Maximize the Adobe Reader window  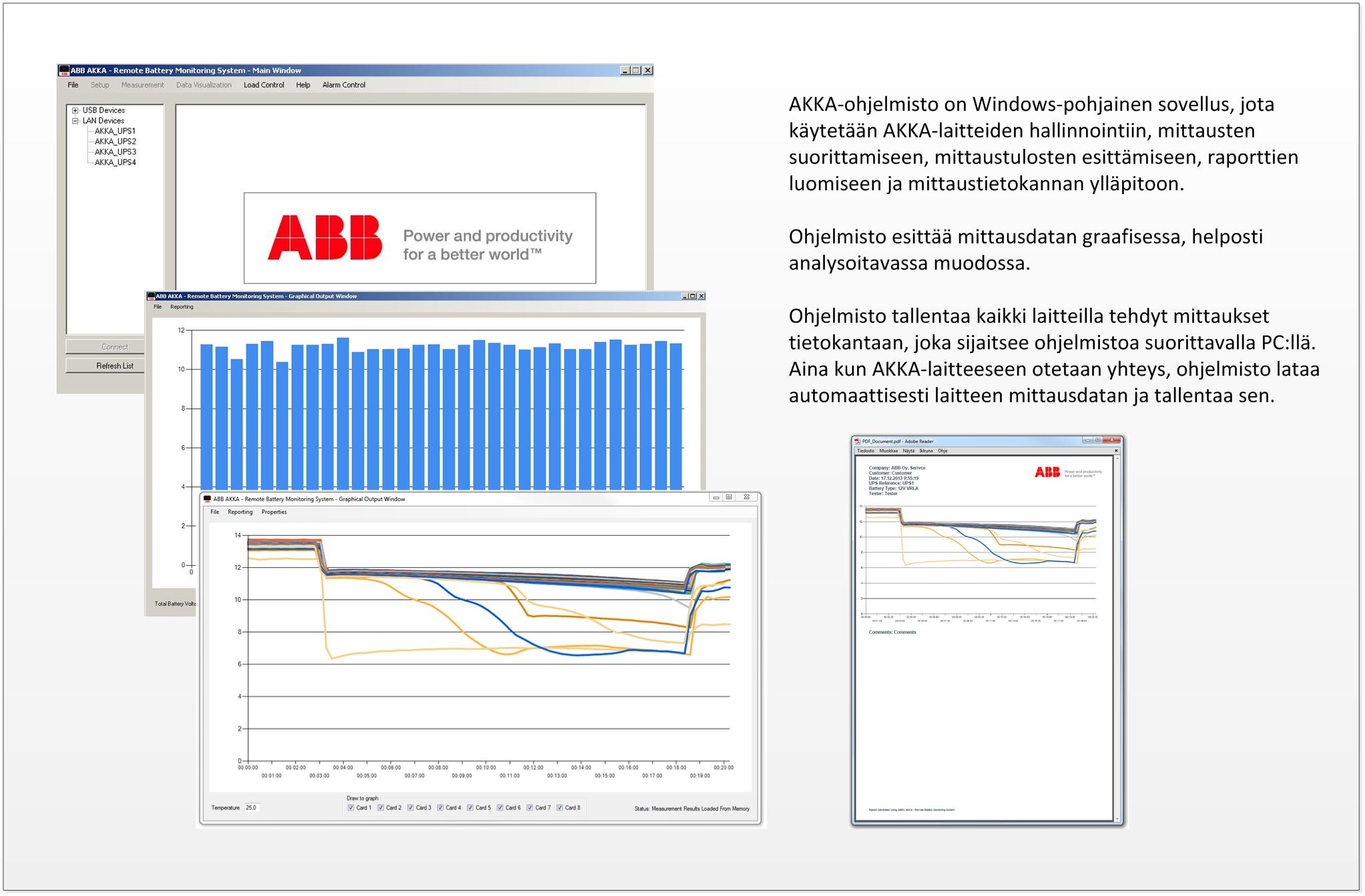(x=1097, y=440)
